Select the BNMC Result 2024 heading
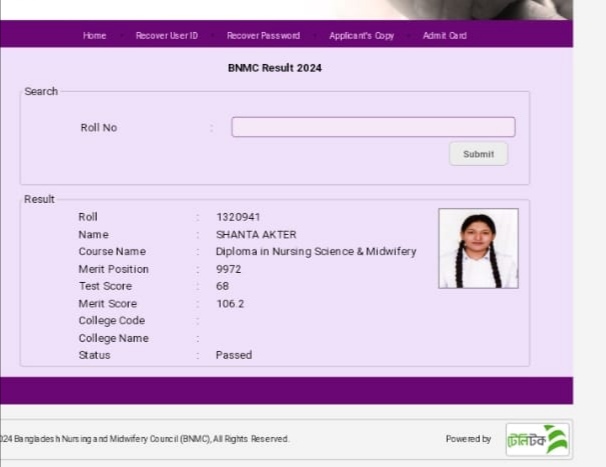Image resolution: width=606 pixels, height=467 pixels. click(x=275, y=68)
